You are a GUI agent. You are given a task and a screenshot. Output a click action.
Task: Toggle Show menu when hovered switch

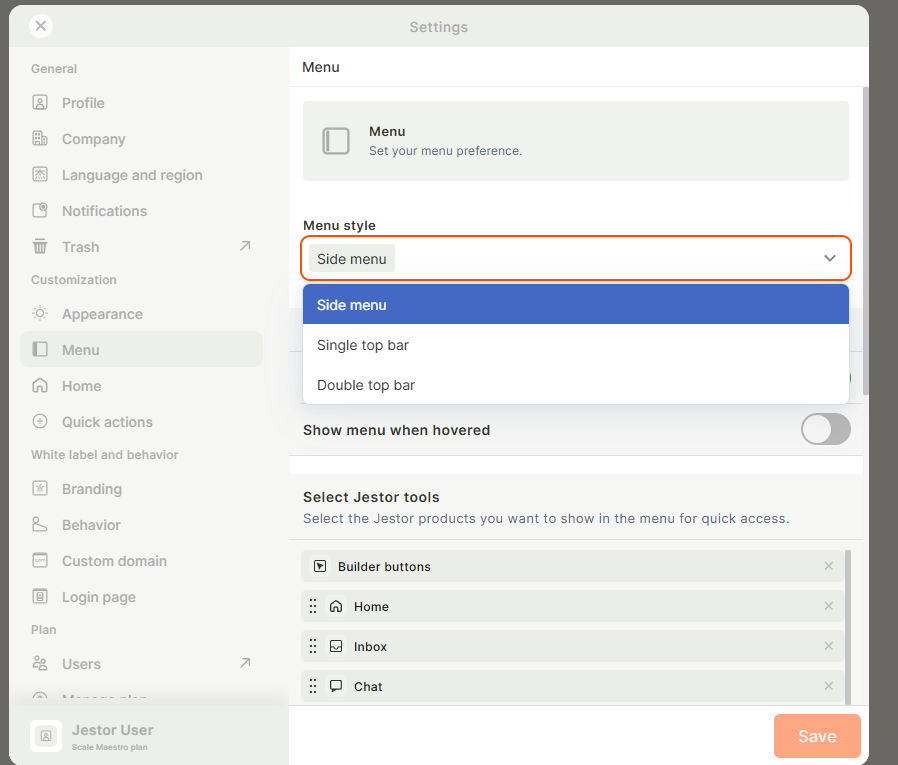point(825,429)
